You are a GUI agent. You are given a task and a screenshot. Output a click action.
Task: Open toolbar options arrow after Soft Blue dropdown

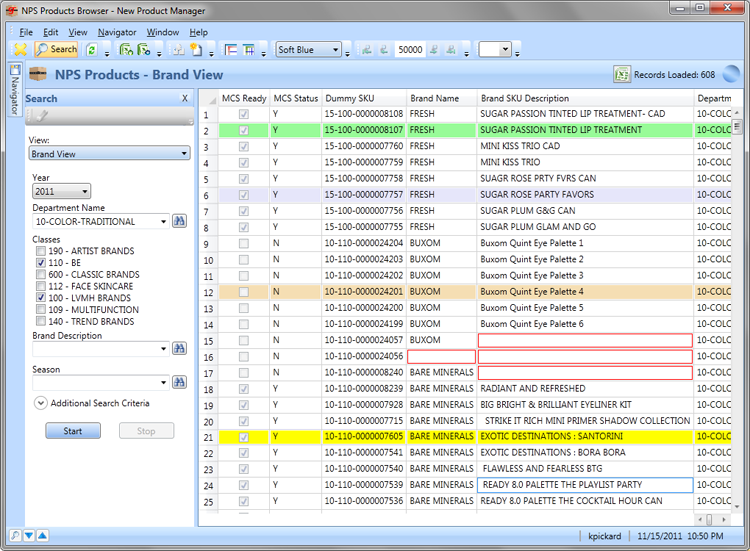coord(348,53)
